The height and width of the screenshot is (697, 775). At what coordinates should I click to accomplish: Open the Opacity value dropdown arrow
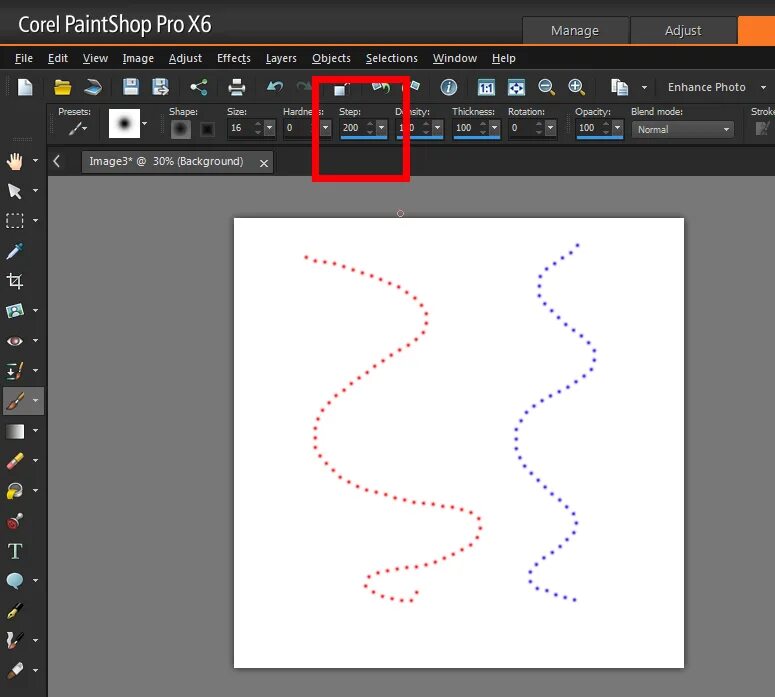[x=617, y=128]
